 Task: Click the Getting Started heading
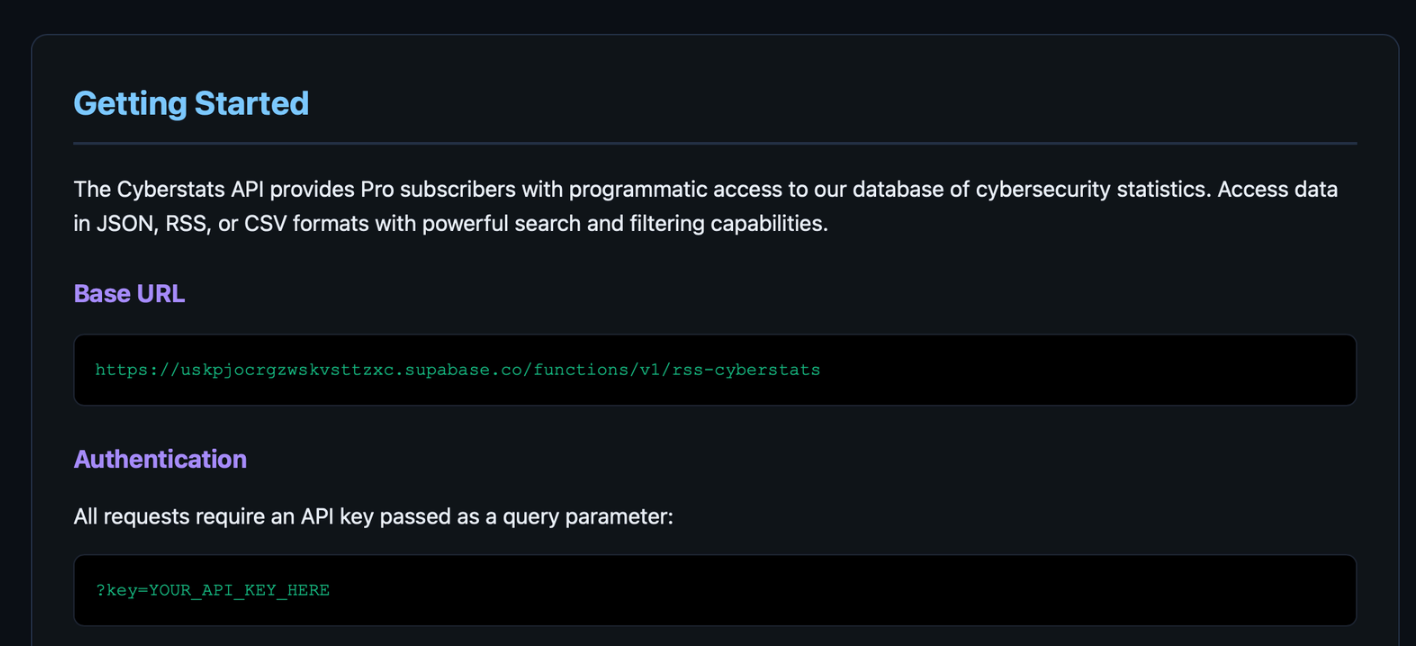coord(191,104)
